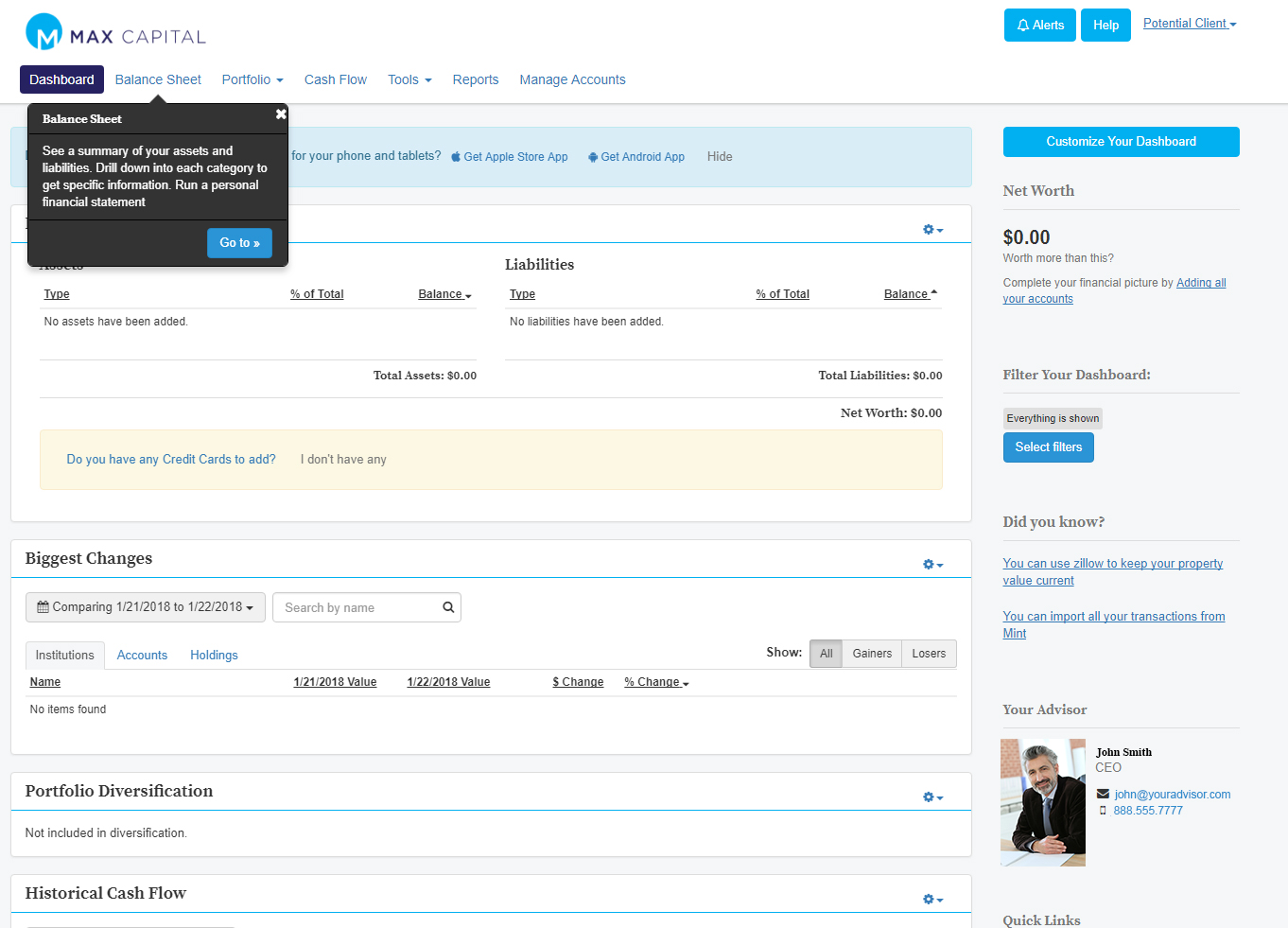The image size is (1288, 928).
Task: Go to the Balance Sheet nav item
Action: coord(158,79)
